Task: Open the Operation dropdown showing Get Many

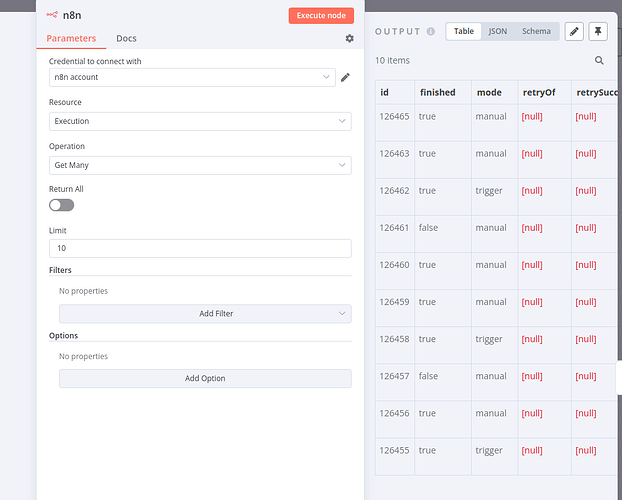Action: point(200,165)
